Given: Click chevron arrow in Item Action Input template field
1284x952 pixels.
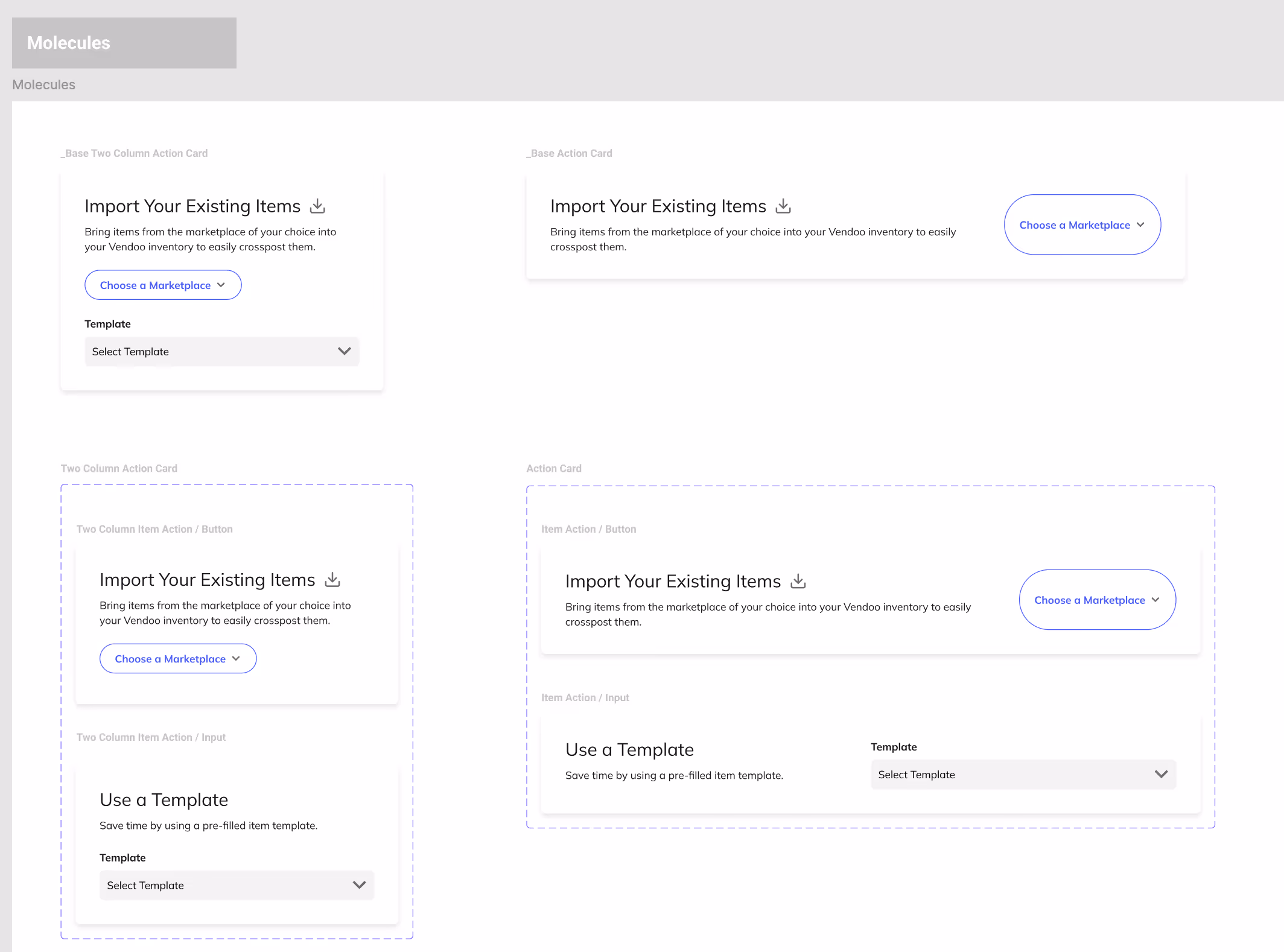Looking at the screenshot, I should tap(1161, 774).
